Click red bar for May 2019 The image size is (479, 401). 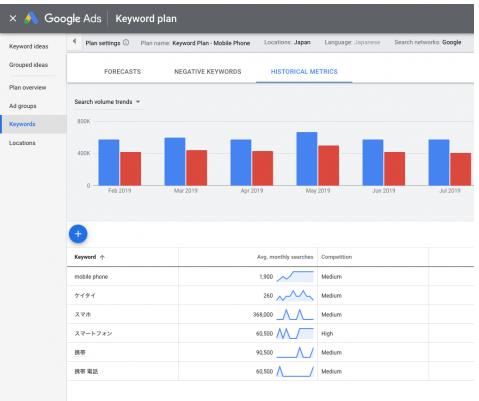[328, 165]
